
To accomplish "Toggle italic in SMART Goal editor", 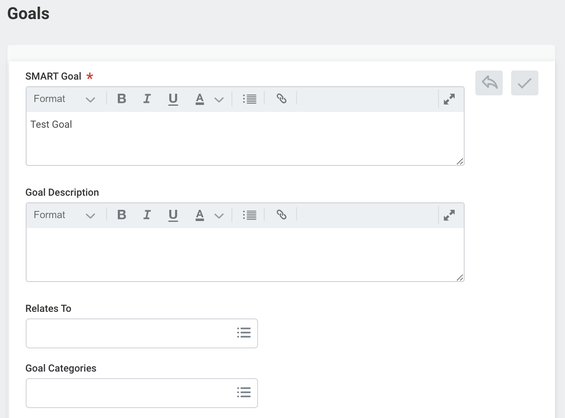I will (147, 99).
